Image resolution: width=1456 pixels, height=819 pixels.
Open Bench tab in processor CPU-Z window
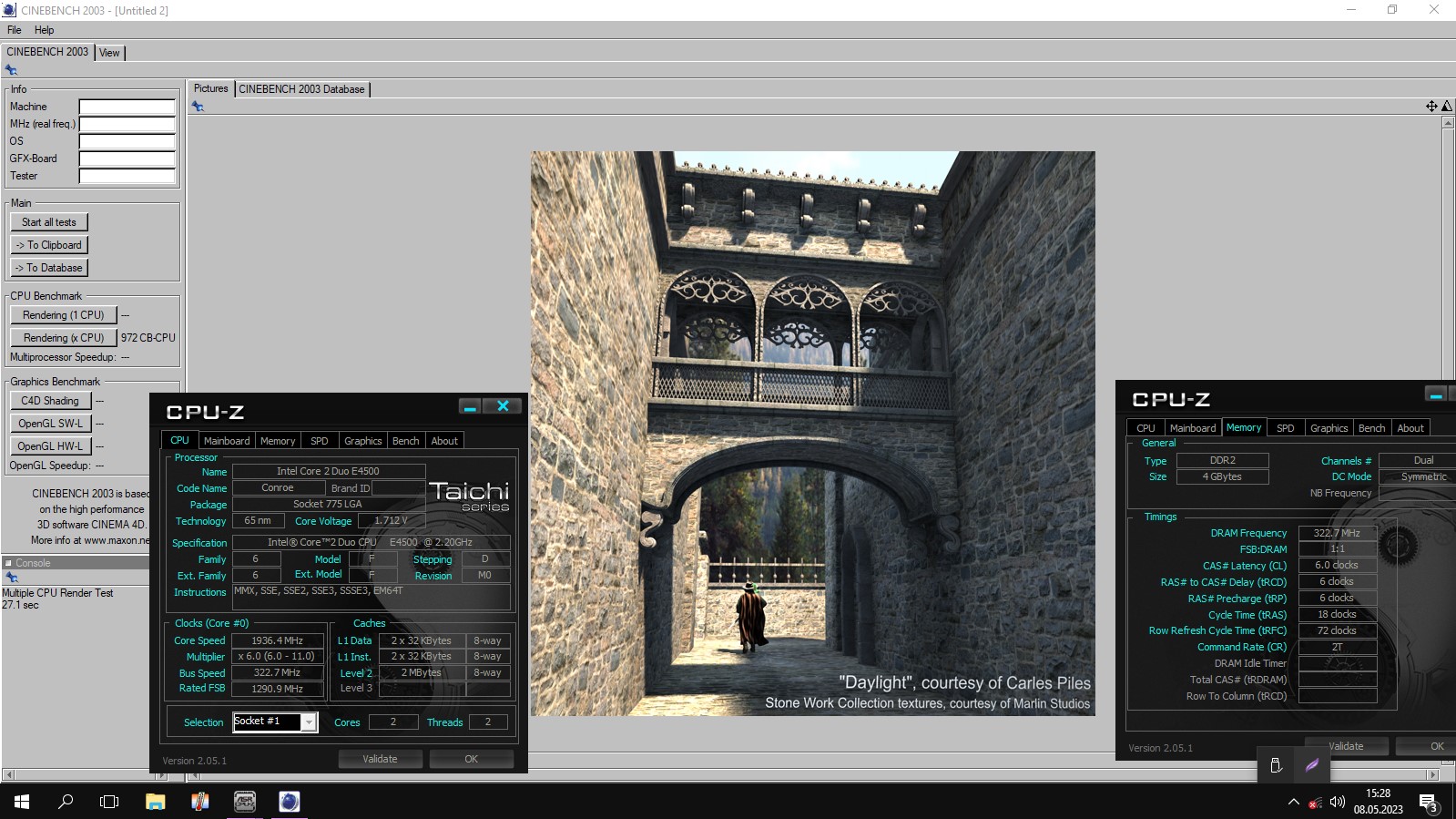(x=406, y=441)
